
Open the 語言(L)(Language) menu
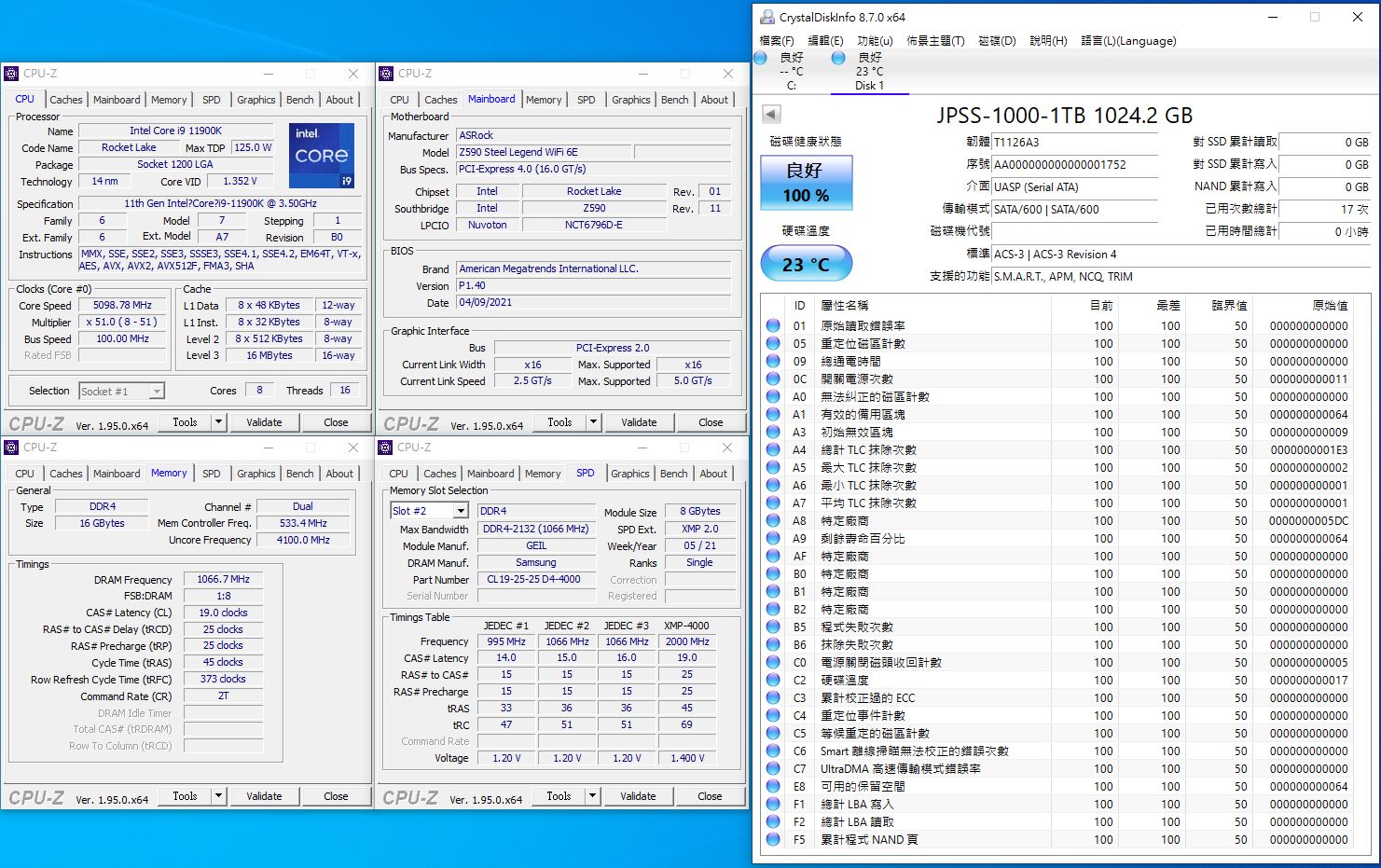pos(1128,41)
